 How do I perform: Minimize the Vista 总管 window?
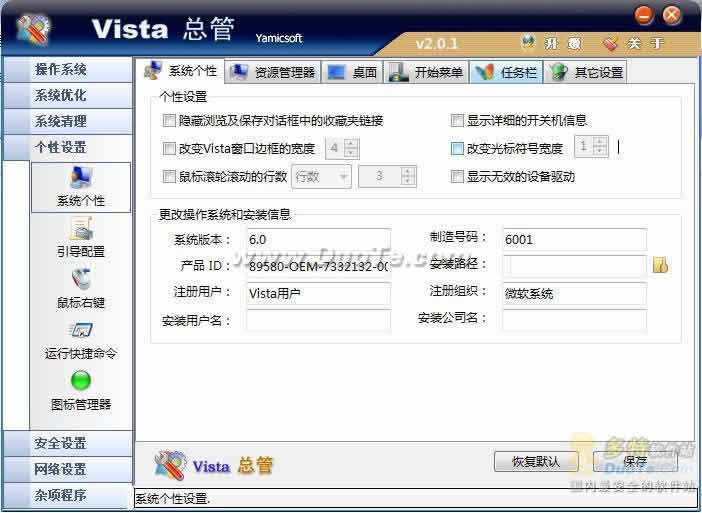(644, 16)
